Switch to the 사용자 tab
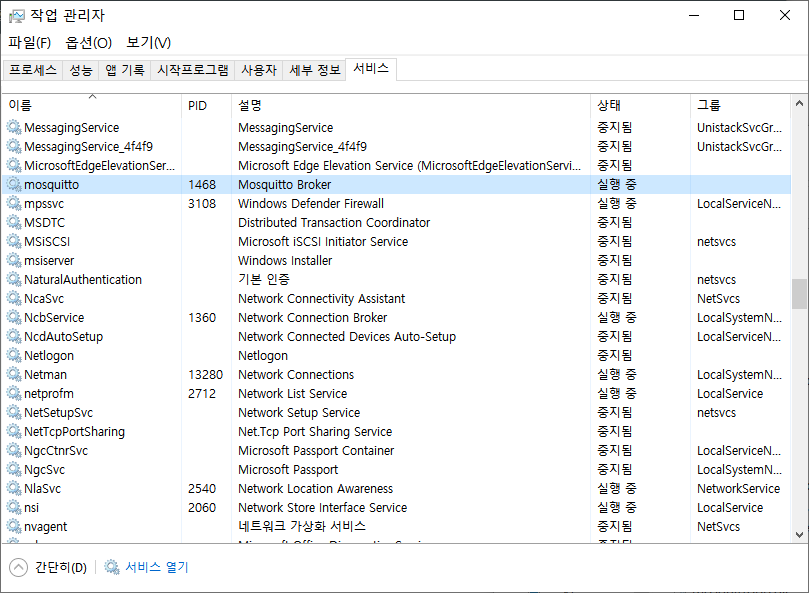The width and height of the screenshot is (809, 593). tap(259, 70)
